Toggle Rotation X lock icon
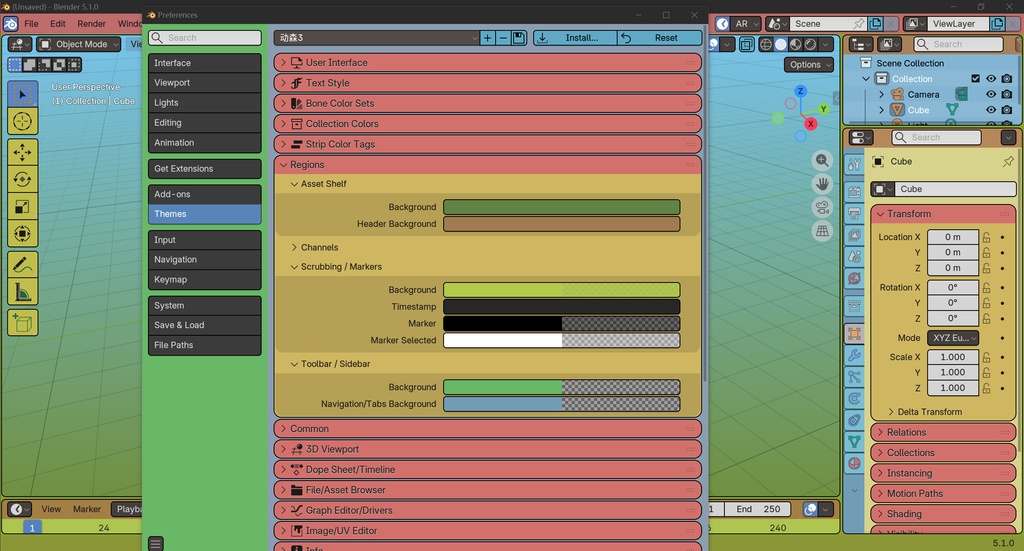 click(987, 287)
